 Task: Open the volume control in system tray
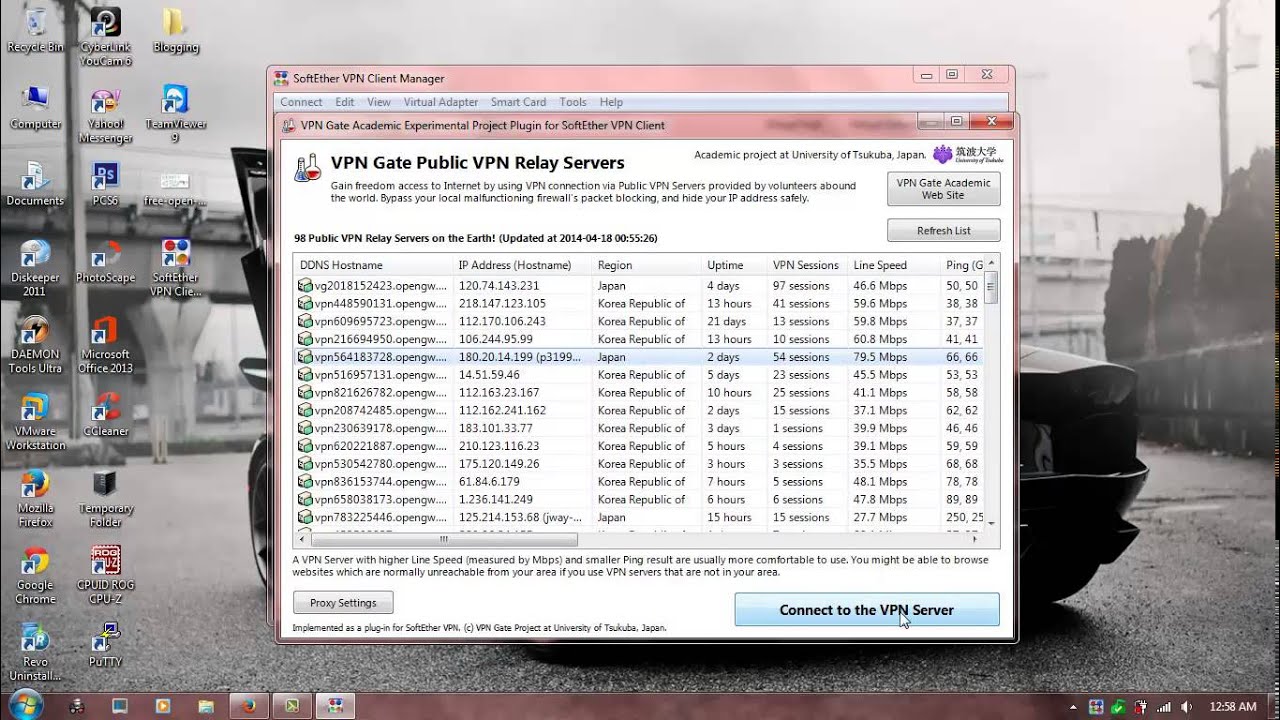pos(1186,707)
